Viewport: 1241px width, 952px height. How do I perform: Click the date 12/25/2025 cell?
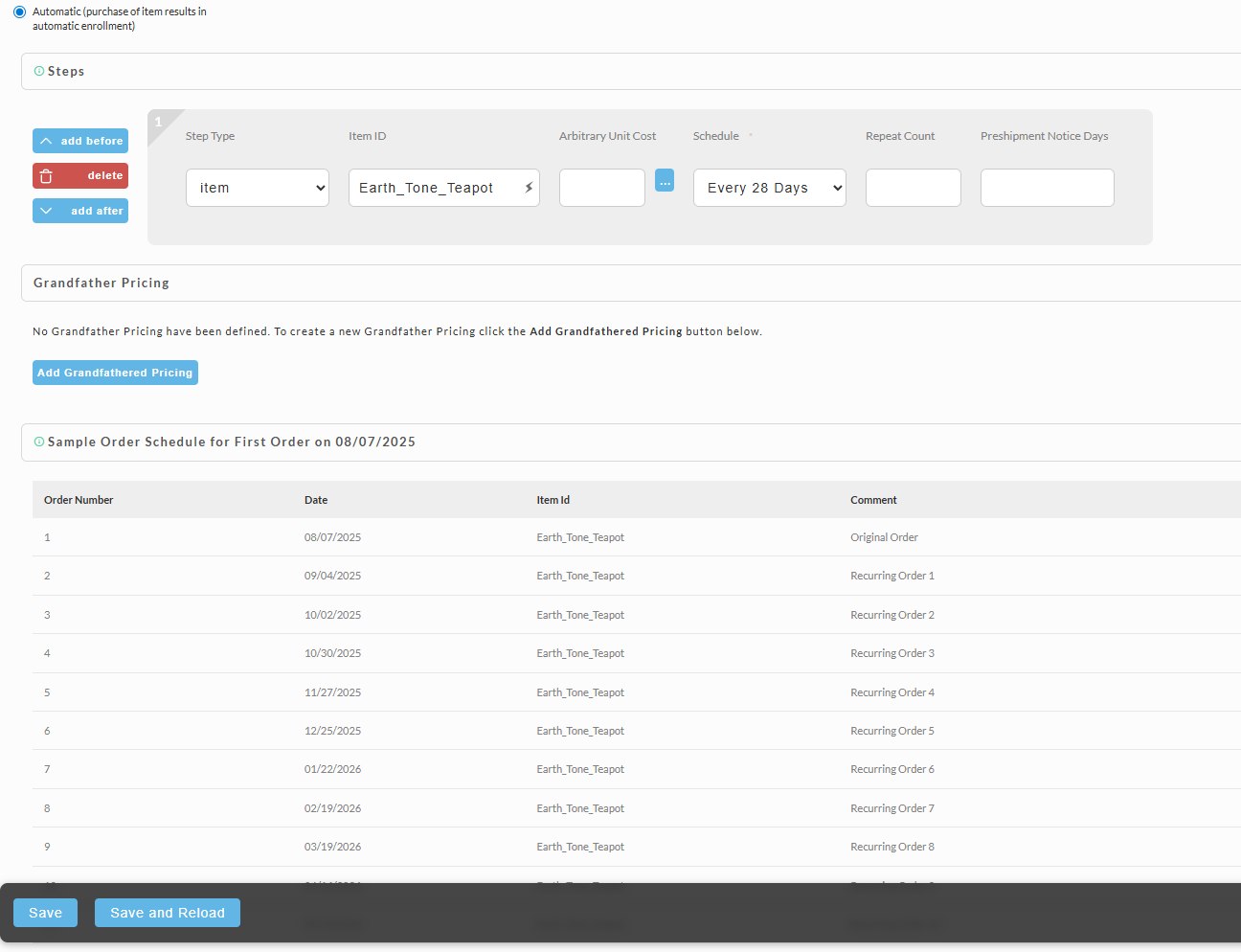point(333,731)
